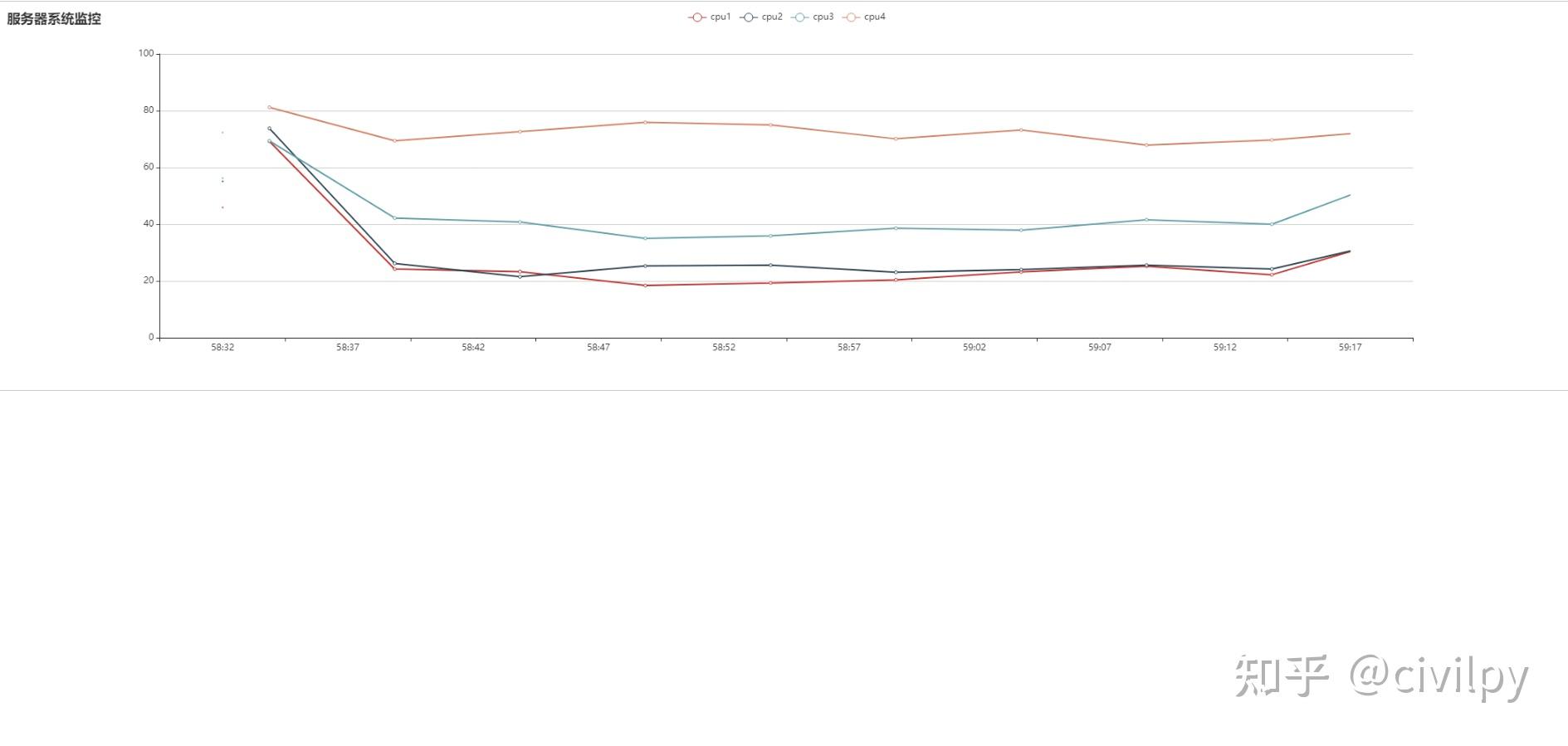Click the 59:17 x-axis label
The width and height of the screenshot is (1568, 746).
pyautogui.click(x=1351, y=348)
